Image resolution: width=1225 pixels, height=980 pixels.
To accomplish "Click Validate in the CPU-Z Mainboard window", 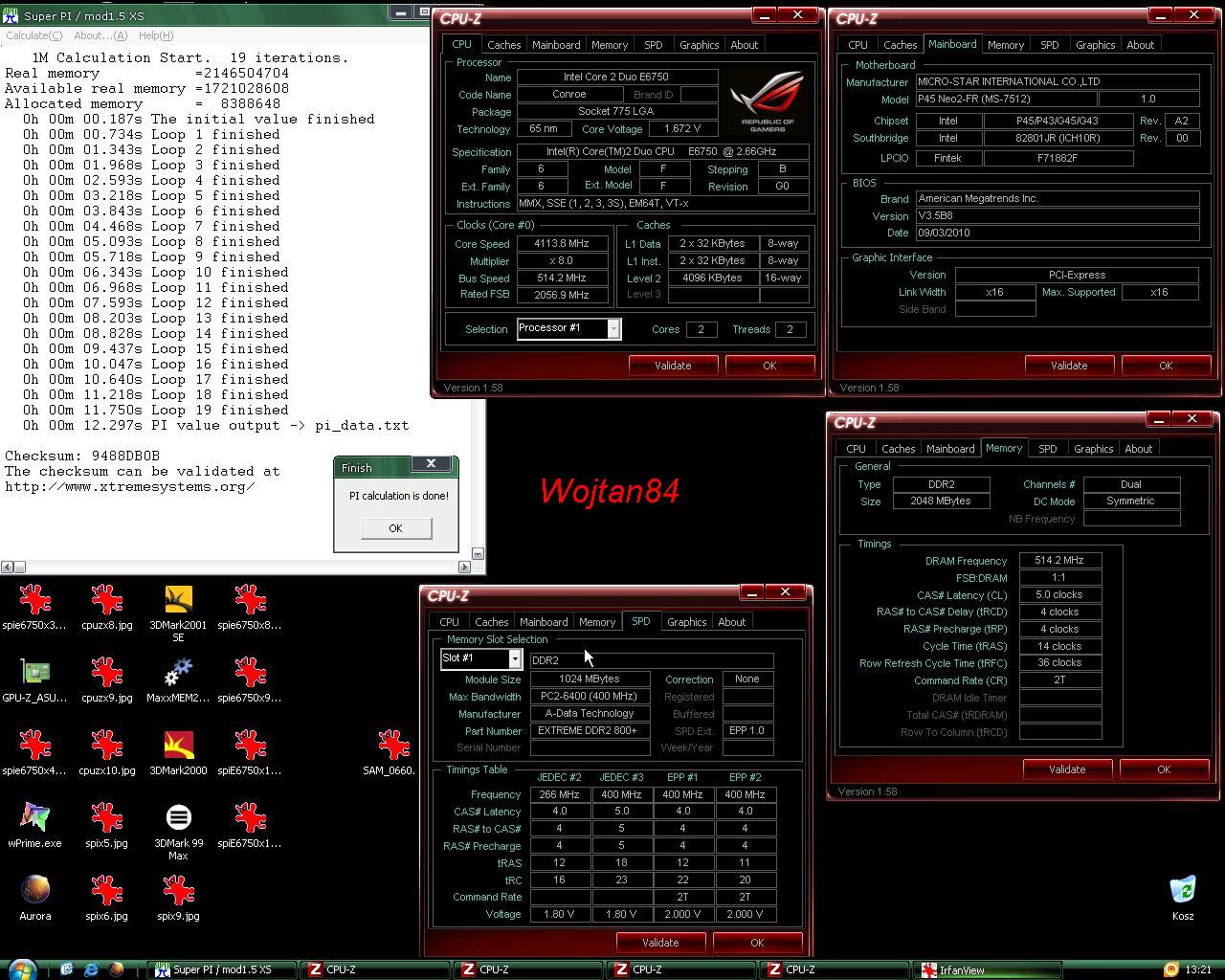I will click(1069, 366).
